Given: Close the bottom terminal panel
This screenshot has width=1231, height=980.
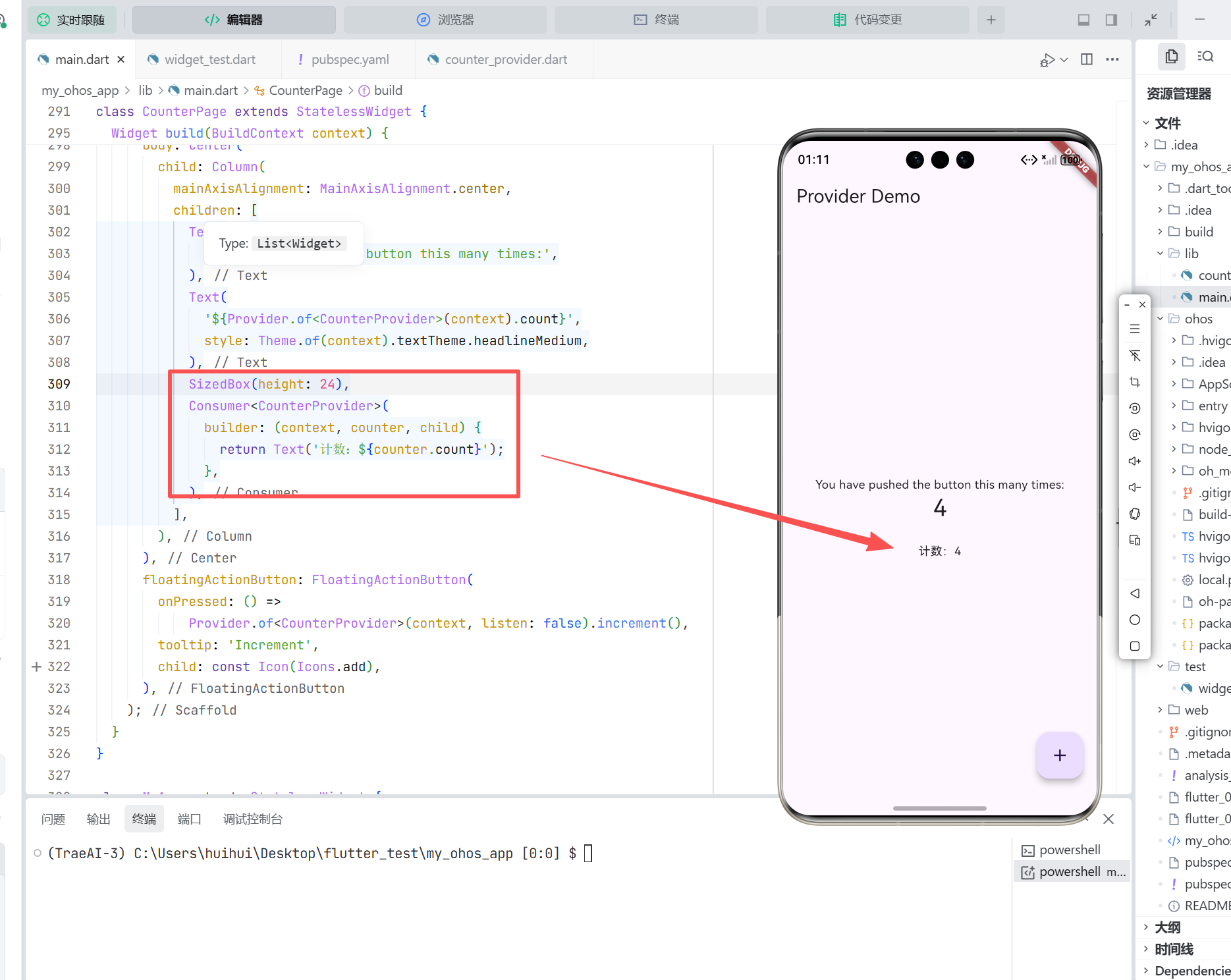Looking at the screenshot, I should pos(1108,819).
